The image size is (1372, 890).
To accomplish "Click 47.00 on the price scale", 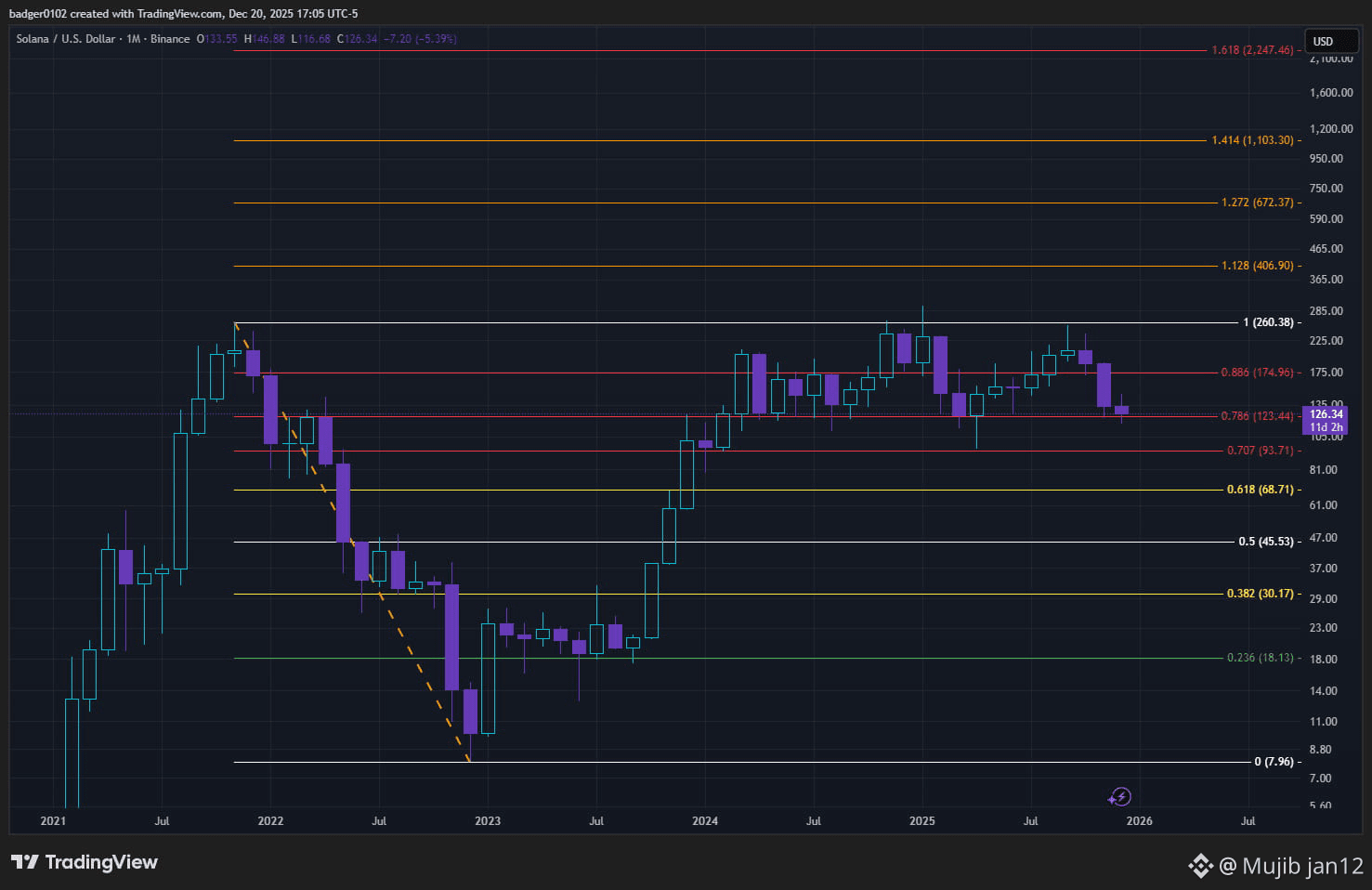I will pyautogui.click(x=1324, y=538).
